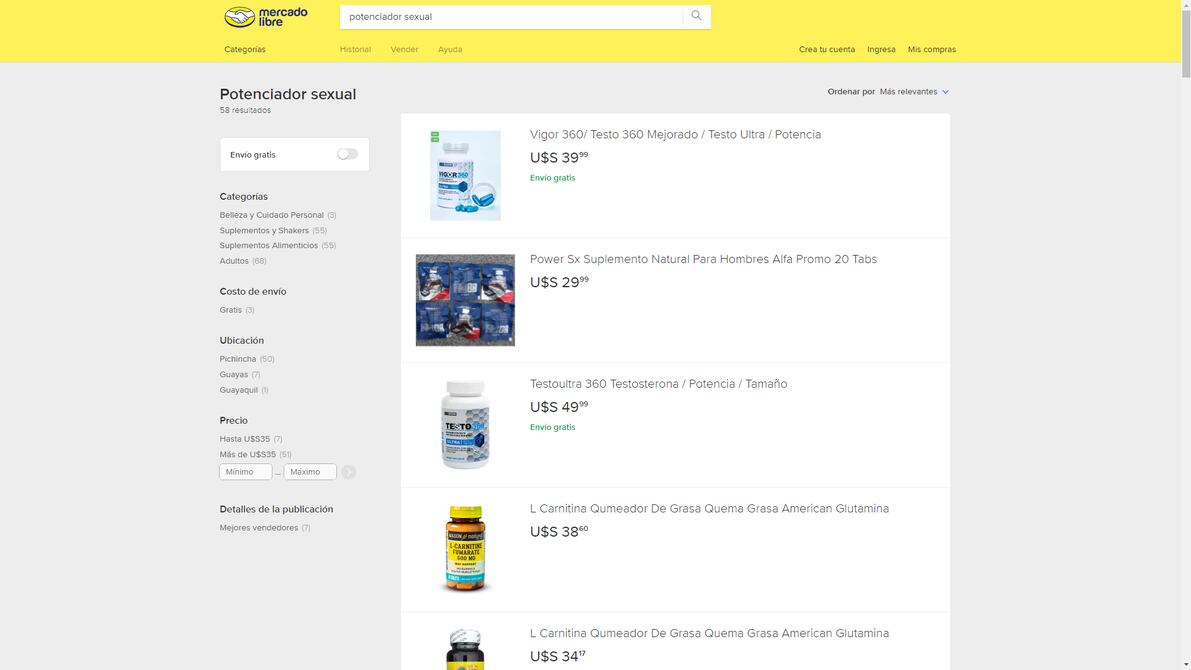Open the Testoultra 360 bottle image
Screen dimensions: 1191x670
[x=465, y=425]
